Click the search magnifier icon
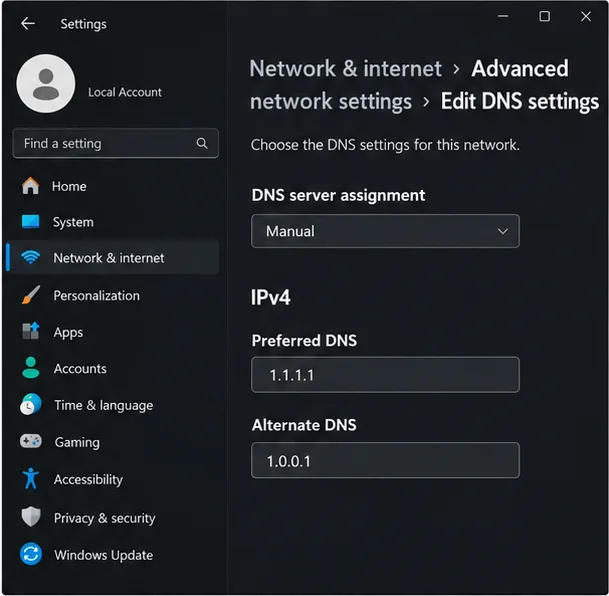This screenshot has height=596, width=609. click(202, 143)
